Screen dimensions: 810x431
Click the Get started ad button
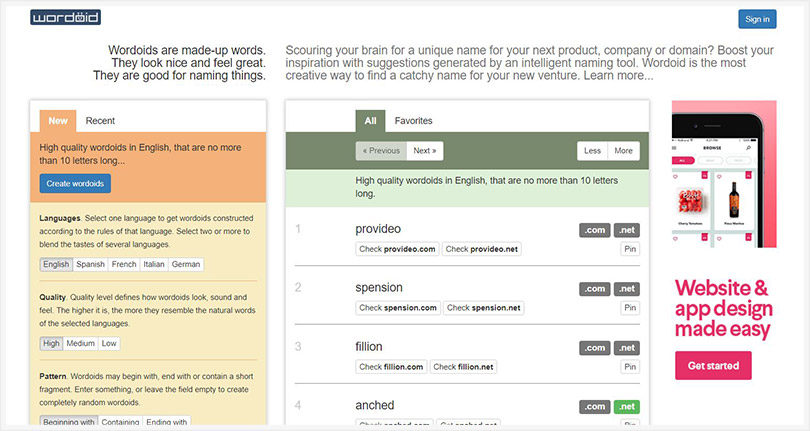(713, 366)
